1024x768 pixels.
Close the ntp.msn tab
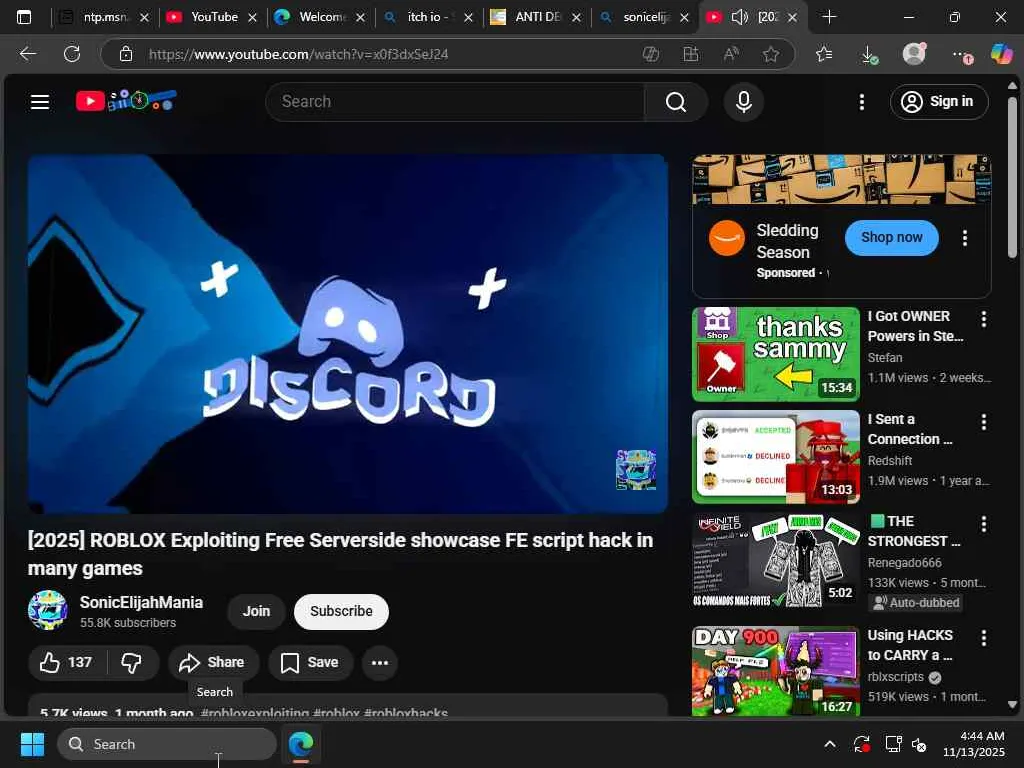coord(145,18)
